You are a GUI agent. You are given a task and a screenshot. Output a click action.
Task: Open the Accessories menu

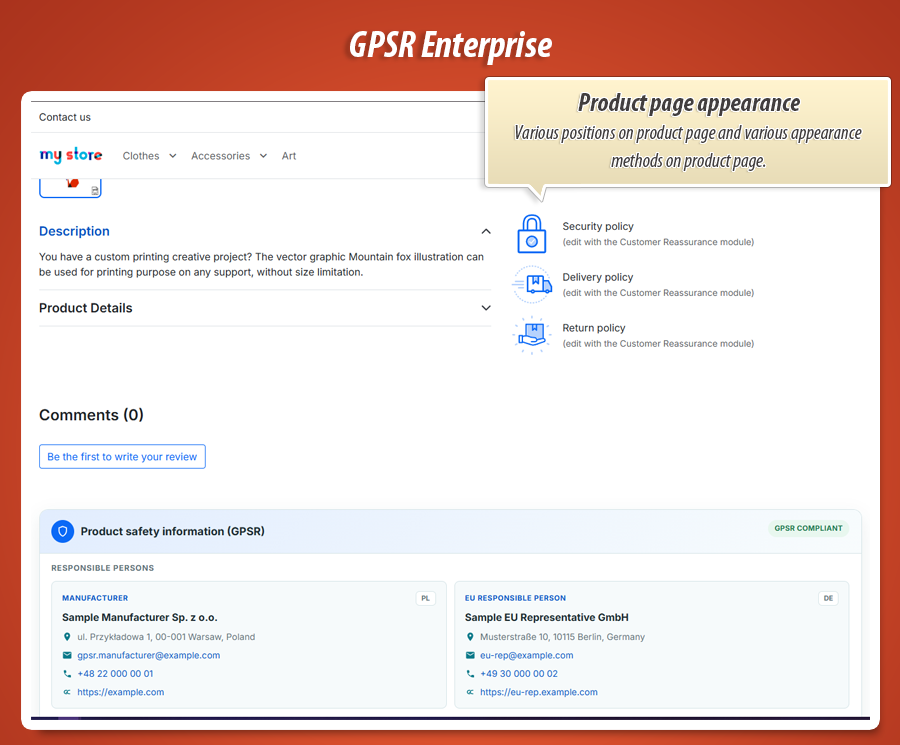point(220,156)
